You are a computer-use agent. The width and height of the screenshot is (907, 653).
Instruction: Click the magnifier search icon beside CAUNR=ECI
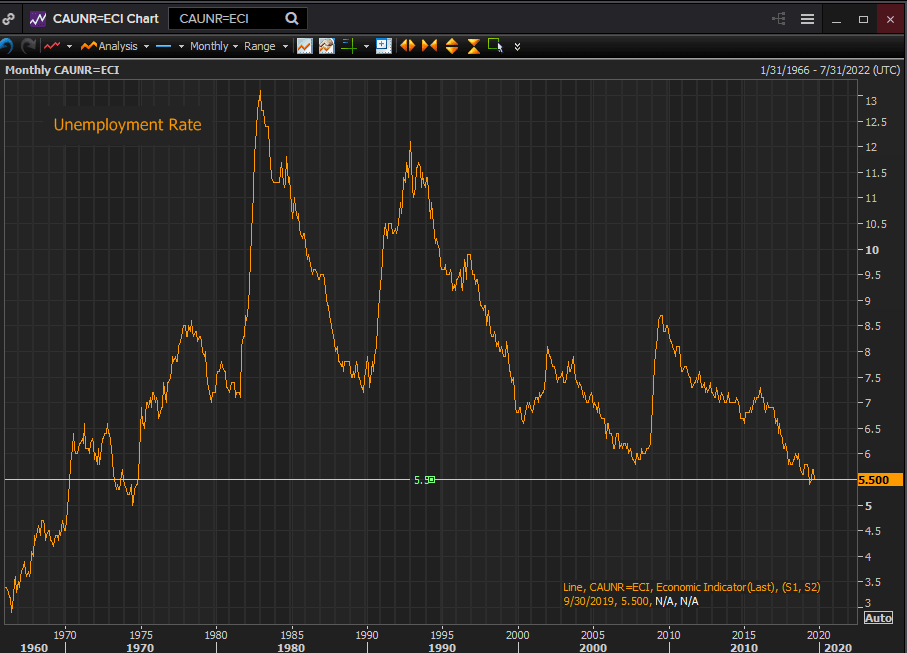[x=292, y=18]
